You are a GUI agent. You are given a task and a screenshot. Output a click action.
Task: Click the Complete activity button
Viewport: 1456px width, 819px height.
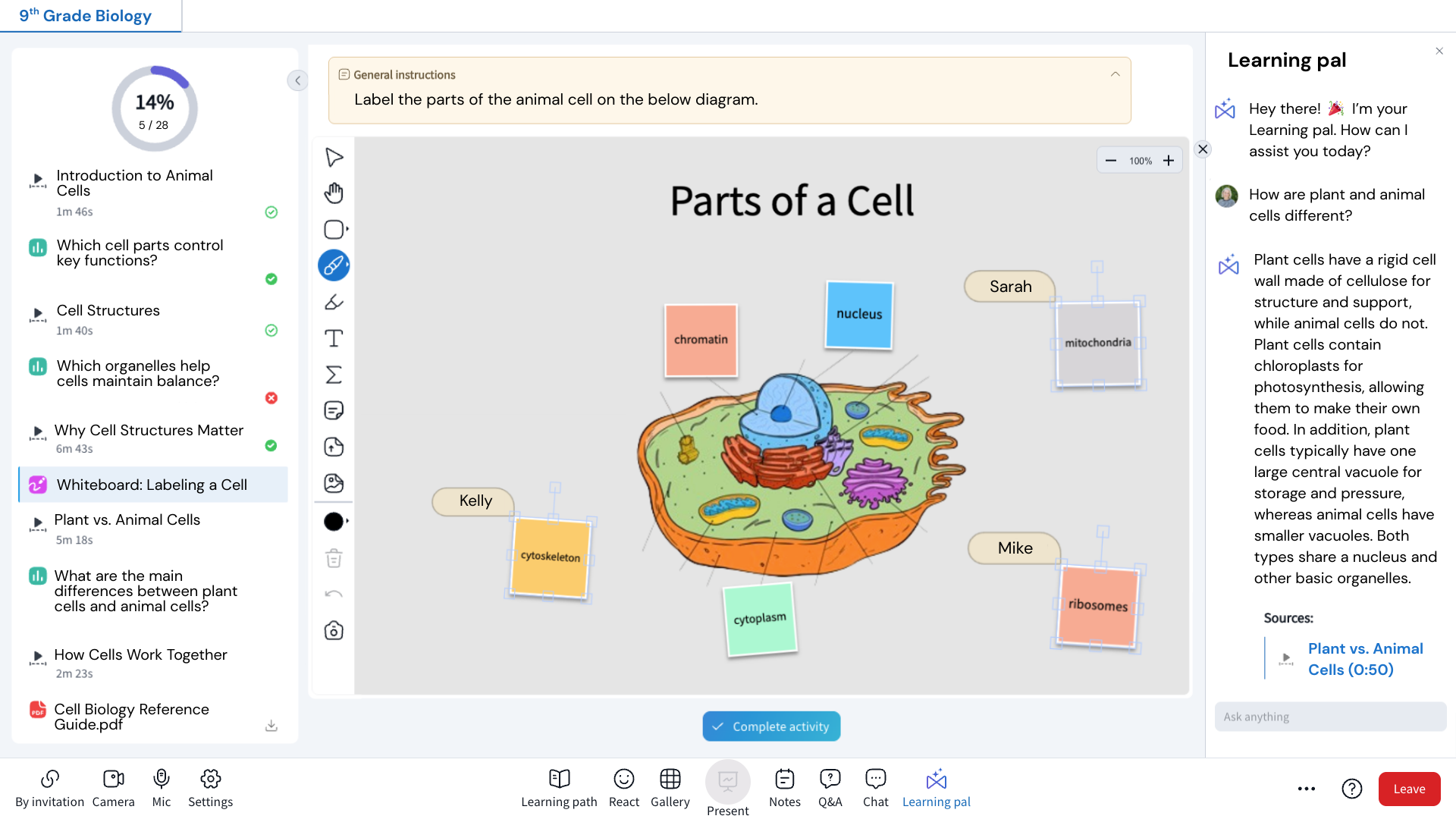tap(771, 726)
